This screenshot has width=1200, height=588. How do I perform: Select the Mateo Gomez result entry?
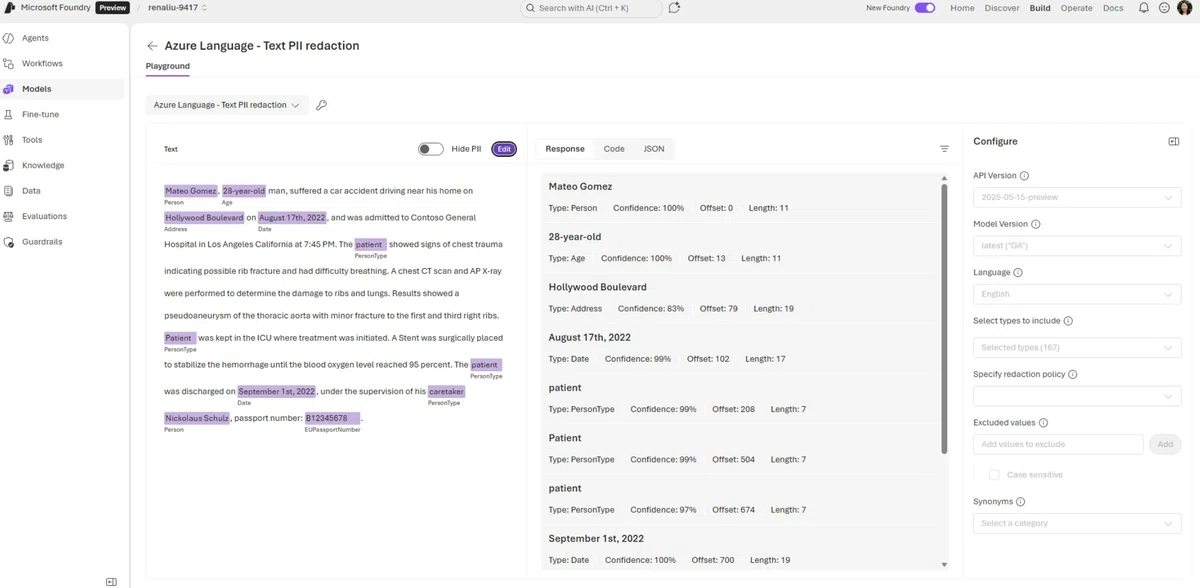pyautogui.click(x=740, y=197)
